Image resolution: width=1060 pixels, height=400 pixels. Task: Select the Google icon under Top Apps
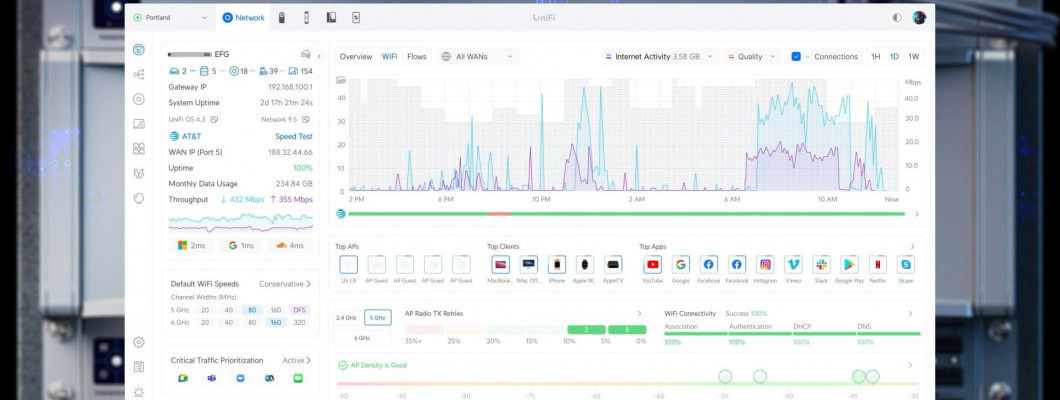pyautogui.click(x=681, y=265)
